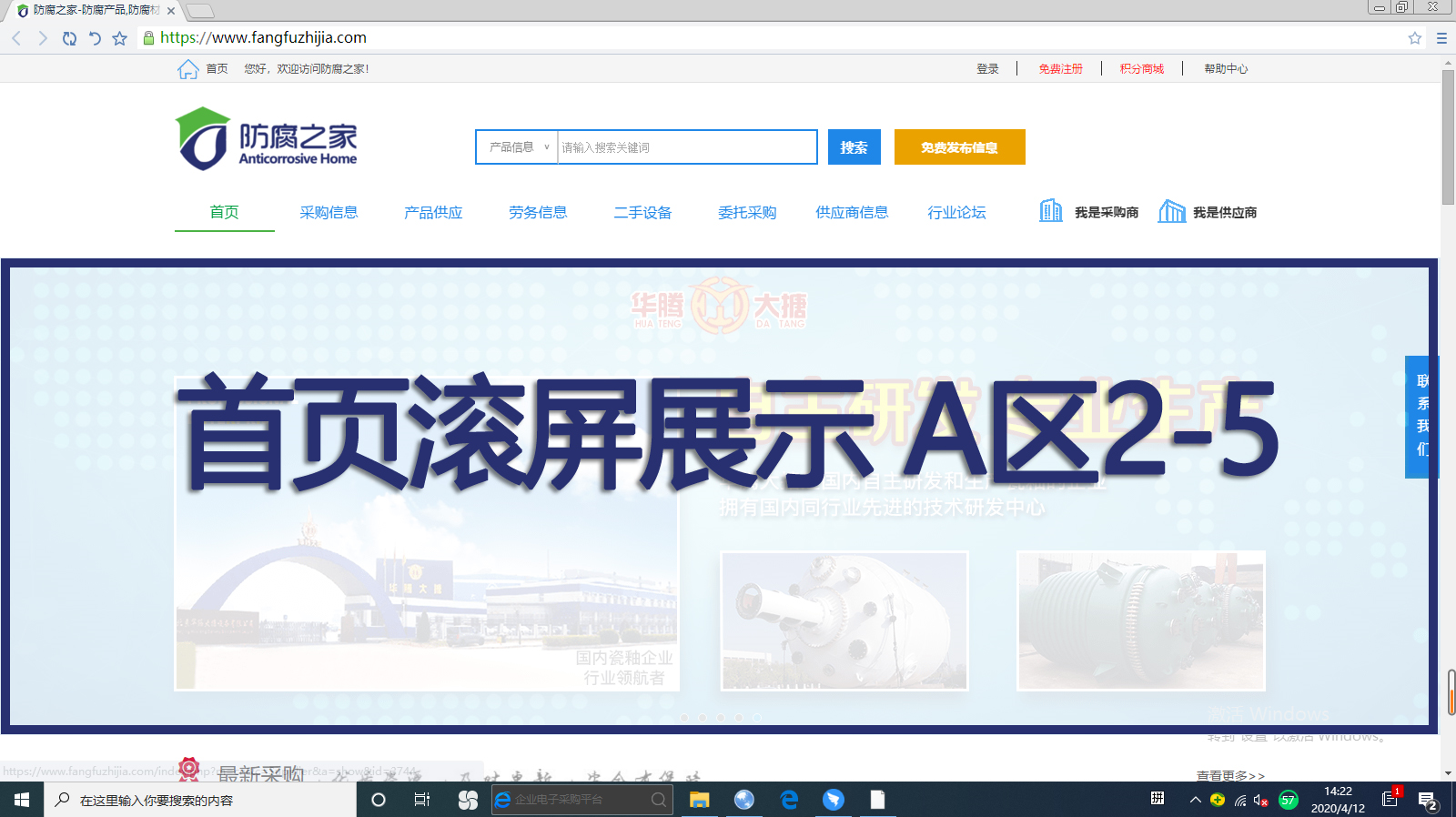Click the orange 免费发布信息 button

pyautogui.click(x=959, y=147)
